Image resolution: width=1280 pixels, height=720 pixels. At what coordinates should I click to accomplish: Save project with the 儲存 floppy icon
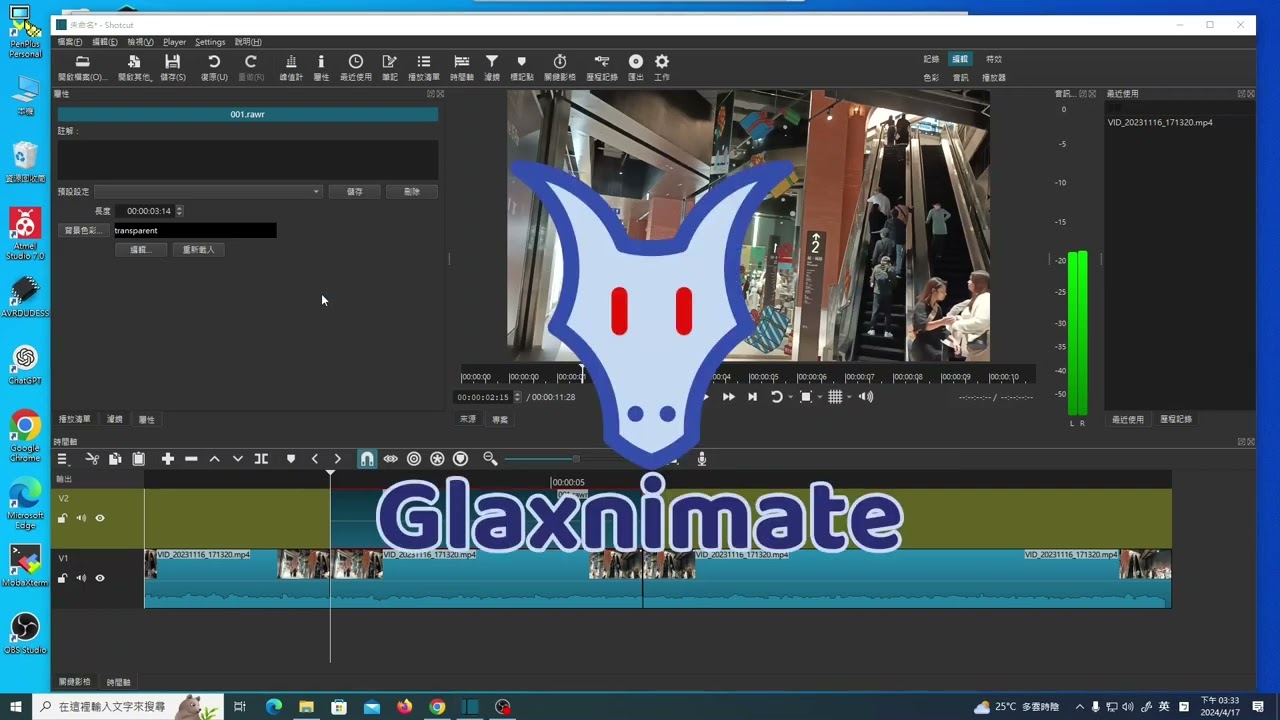point(172,62)
